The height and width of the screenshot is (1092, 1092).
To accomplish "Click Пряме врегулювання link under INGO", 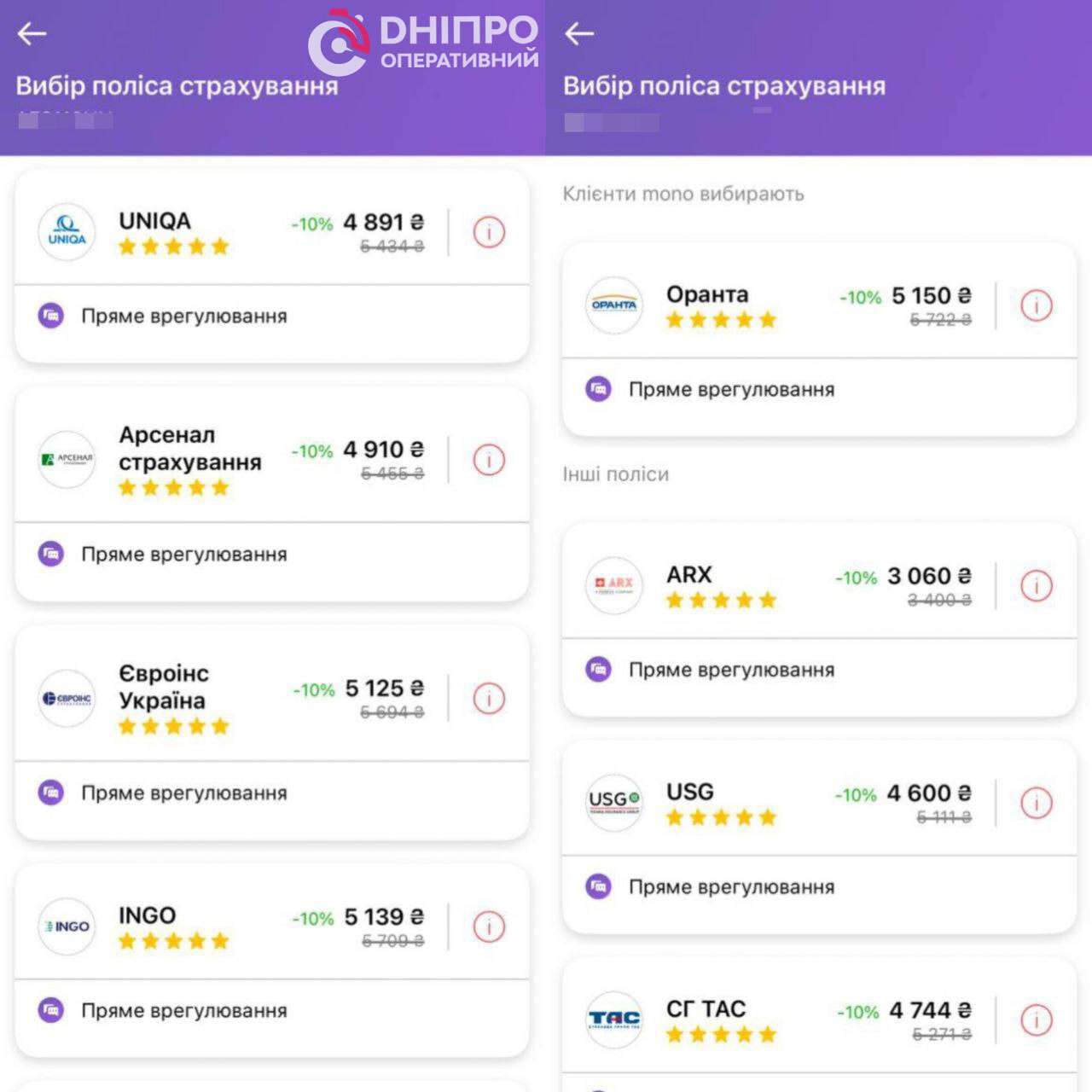I will pos(183,1011).
